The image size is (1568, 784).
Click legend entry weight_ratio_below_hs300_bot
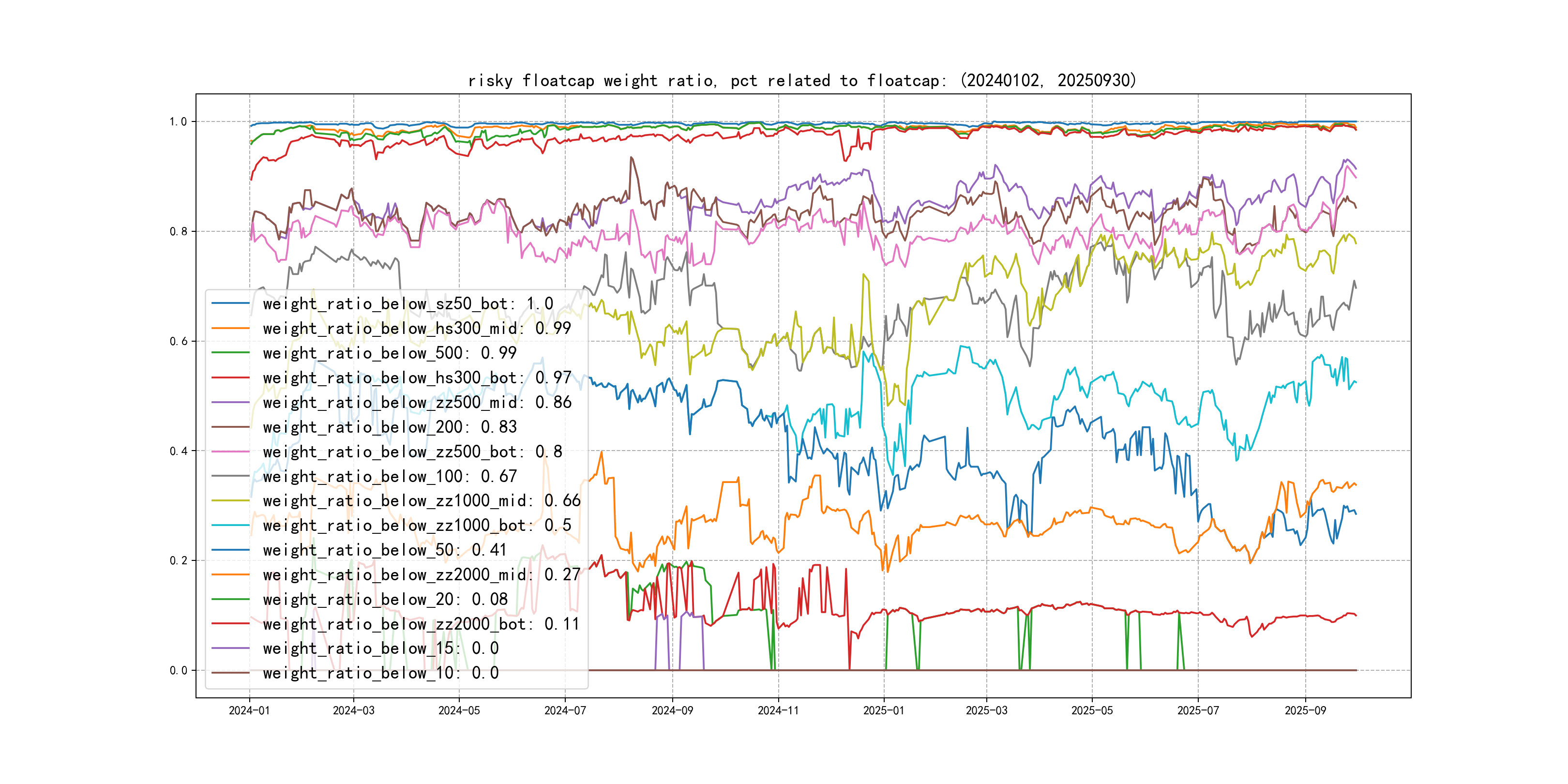point(416,378)
